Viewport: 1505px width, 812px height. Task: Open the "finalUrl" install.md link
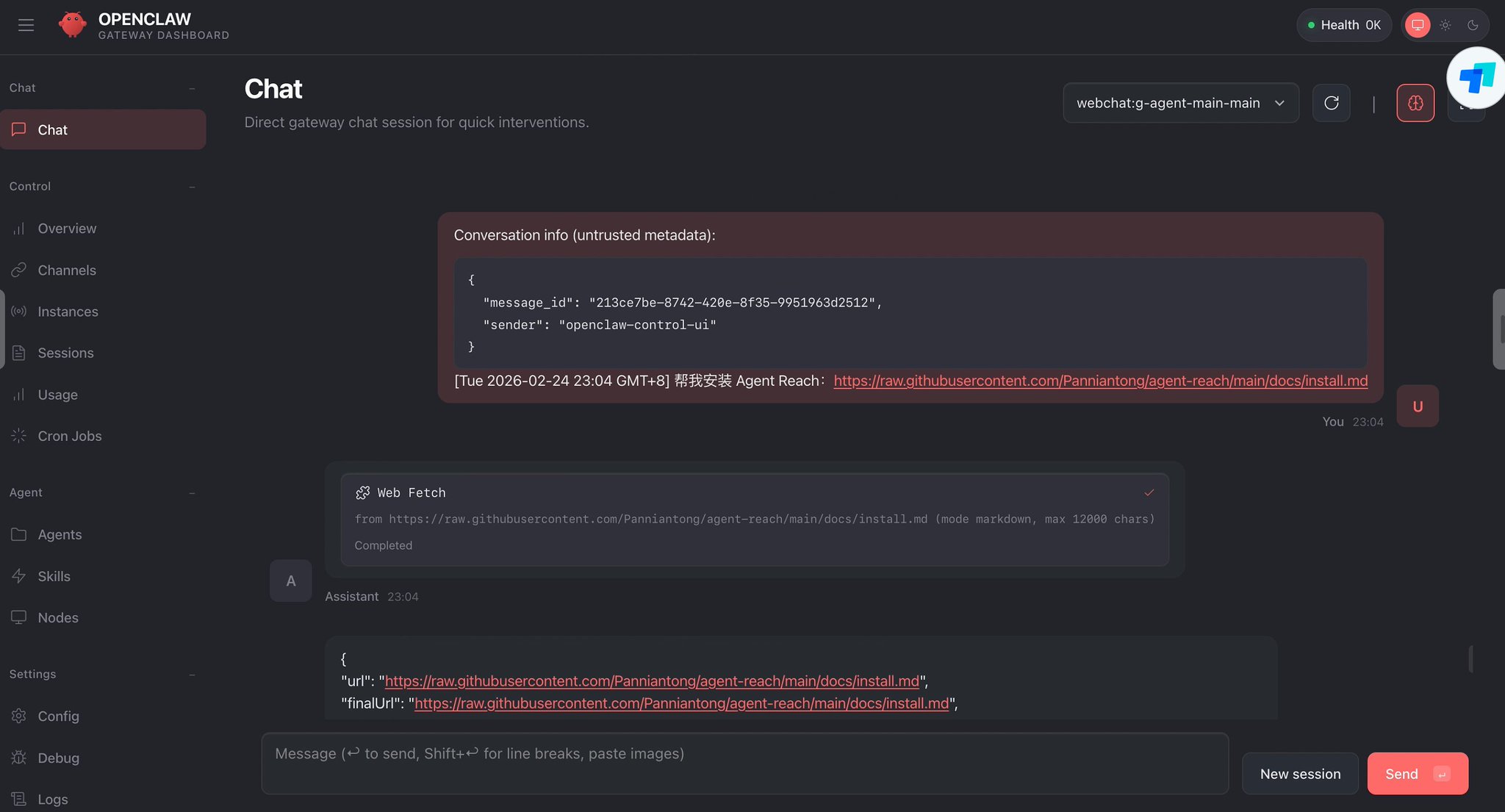point(681,703)
